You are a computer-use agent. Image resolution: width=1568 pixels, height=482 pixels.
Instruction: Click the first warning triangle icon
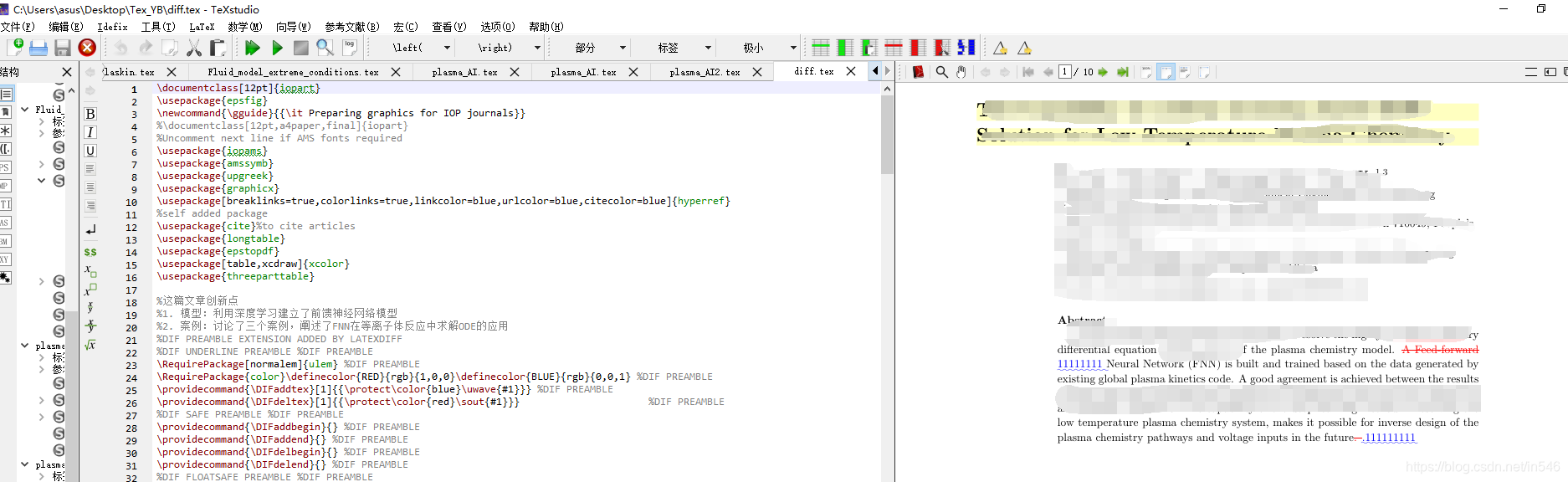pyautogui.click(x=1000, y=48)
